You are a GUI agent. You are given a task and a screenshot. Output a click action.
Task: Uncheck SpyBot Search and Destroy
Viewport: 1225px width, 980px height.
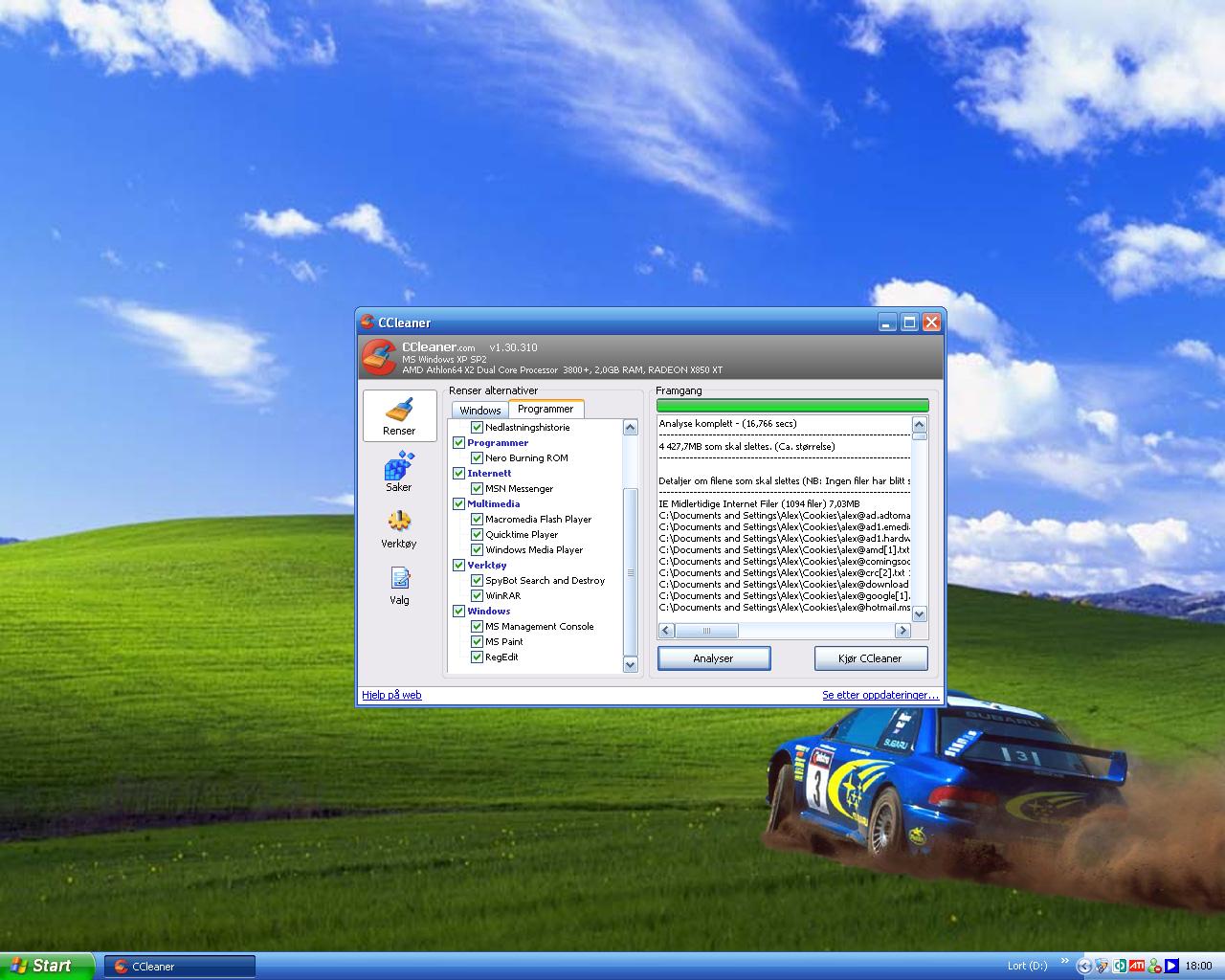pos(477,580)
